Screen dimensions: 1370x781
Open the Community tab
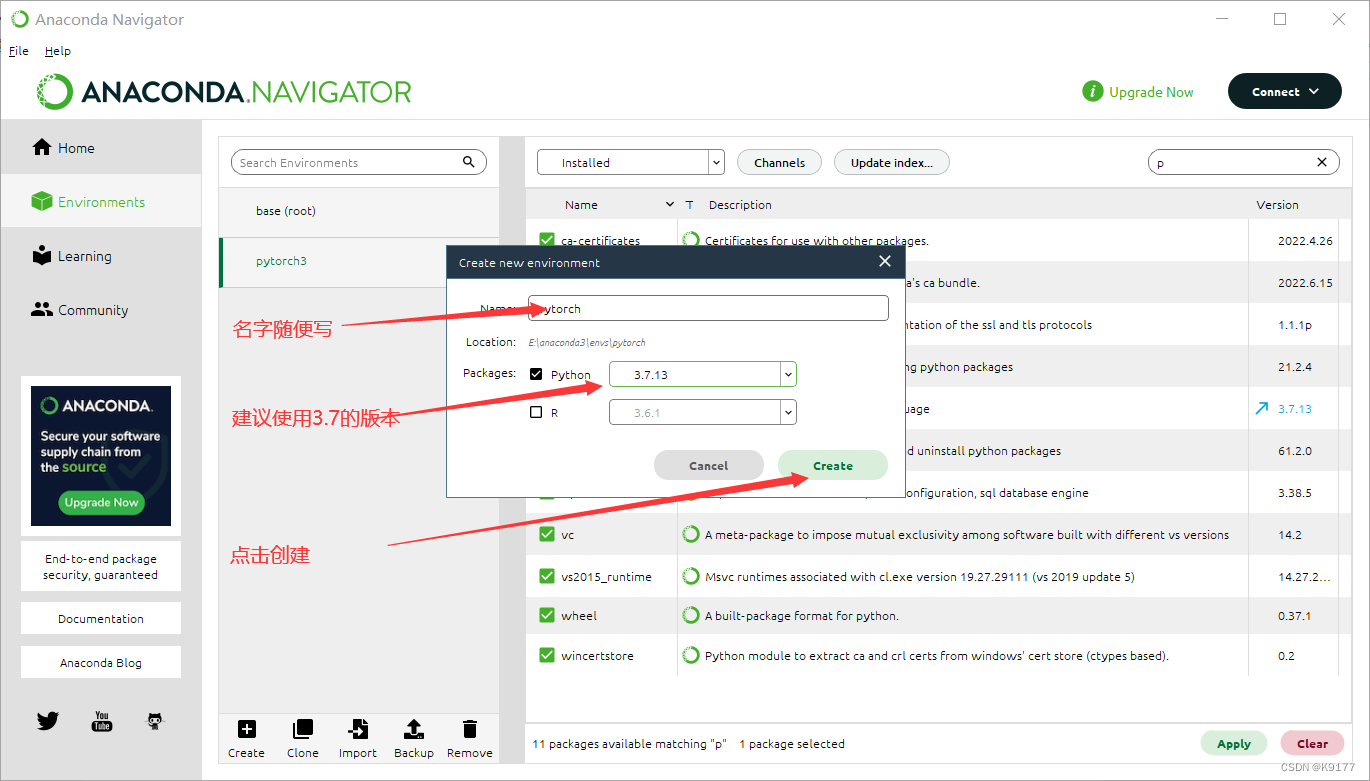click(x=100, y=310)
